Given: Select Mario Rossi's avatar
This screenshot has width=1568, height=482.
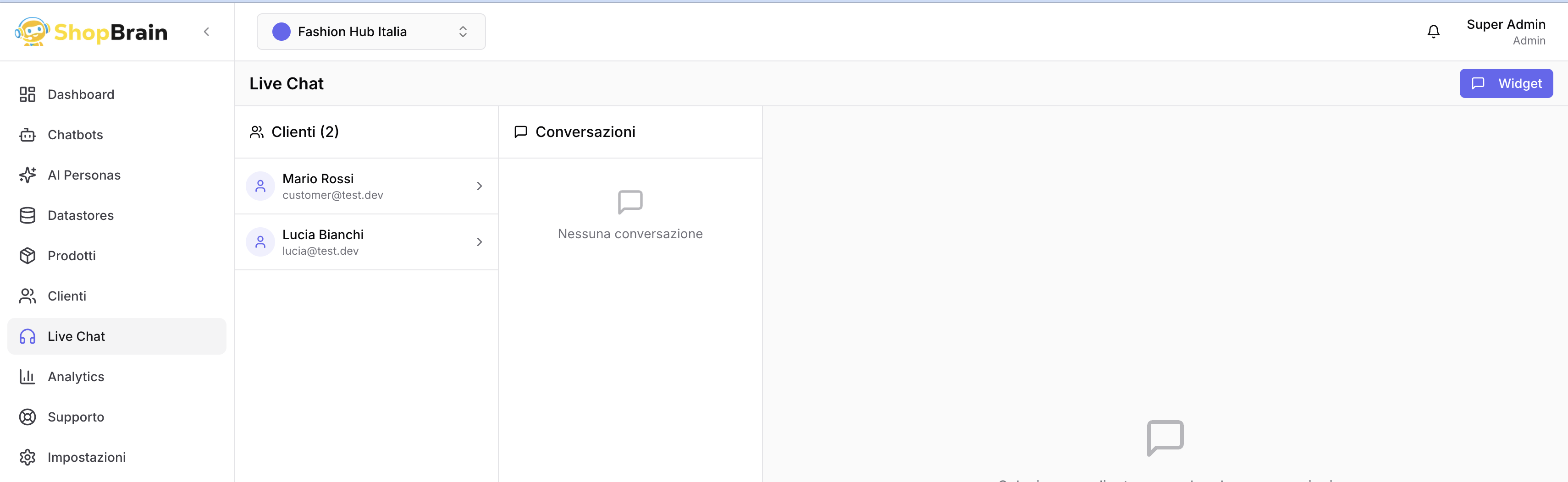Looking at the screenshot, I should 260,186.
